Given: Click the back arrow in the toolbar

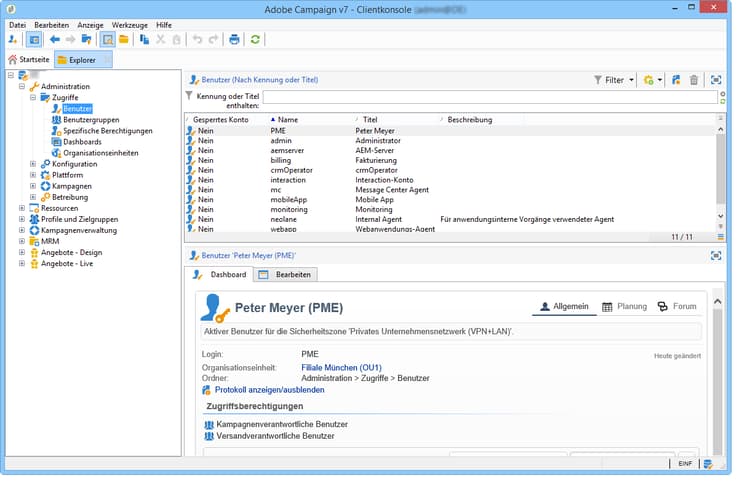Looking at the screenshot, I should pos(55,40).
